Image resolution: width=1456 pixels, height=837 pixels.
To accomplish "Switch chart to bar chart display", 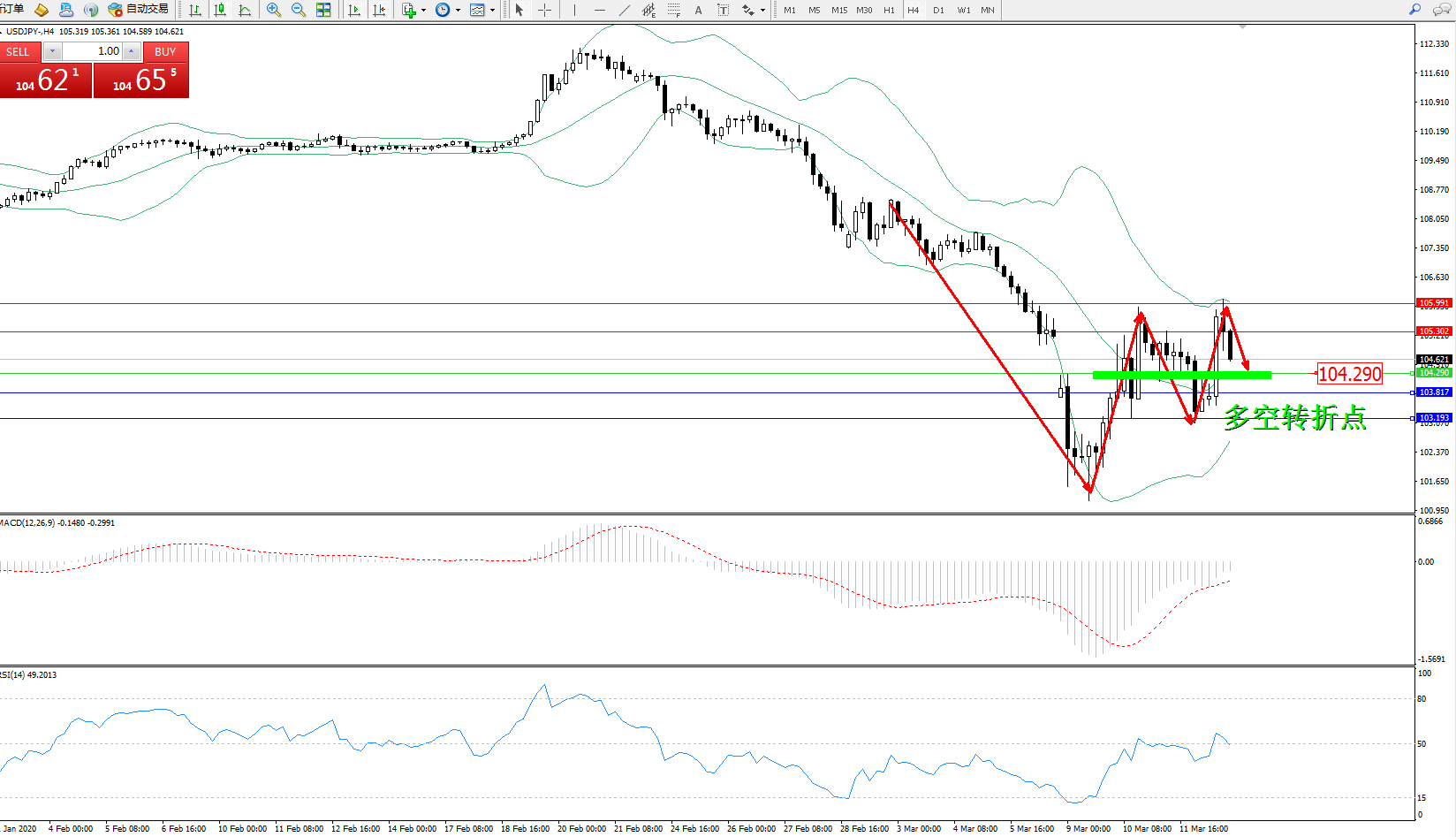I will (195, 10).
